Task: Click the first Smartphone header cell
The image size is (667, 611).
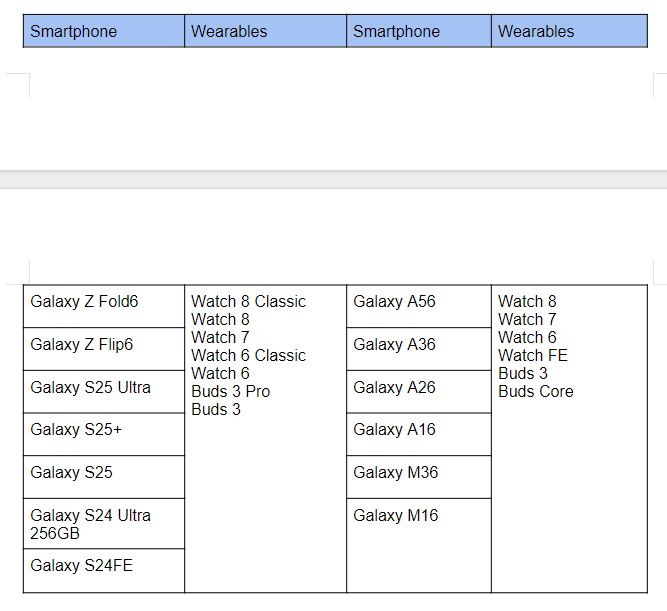Action: click(x=104, y=31)
